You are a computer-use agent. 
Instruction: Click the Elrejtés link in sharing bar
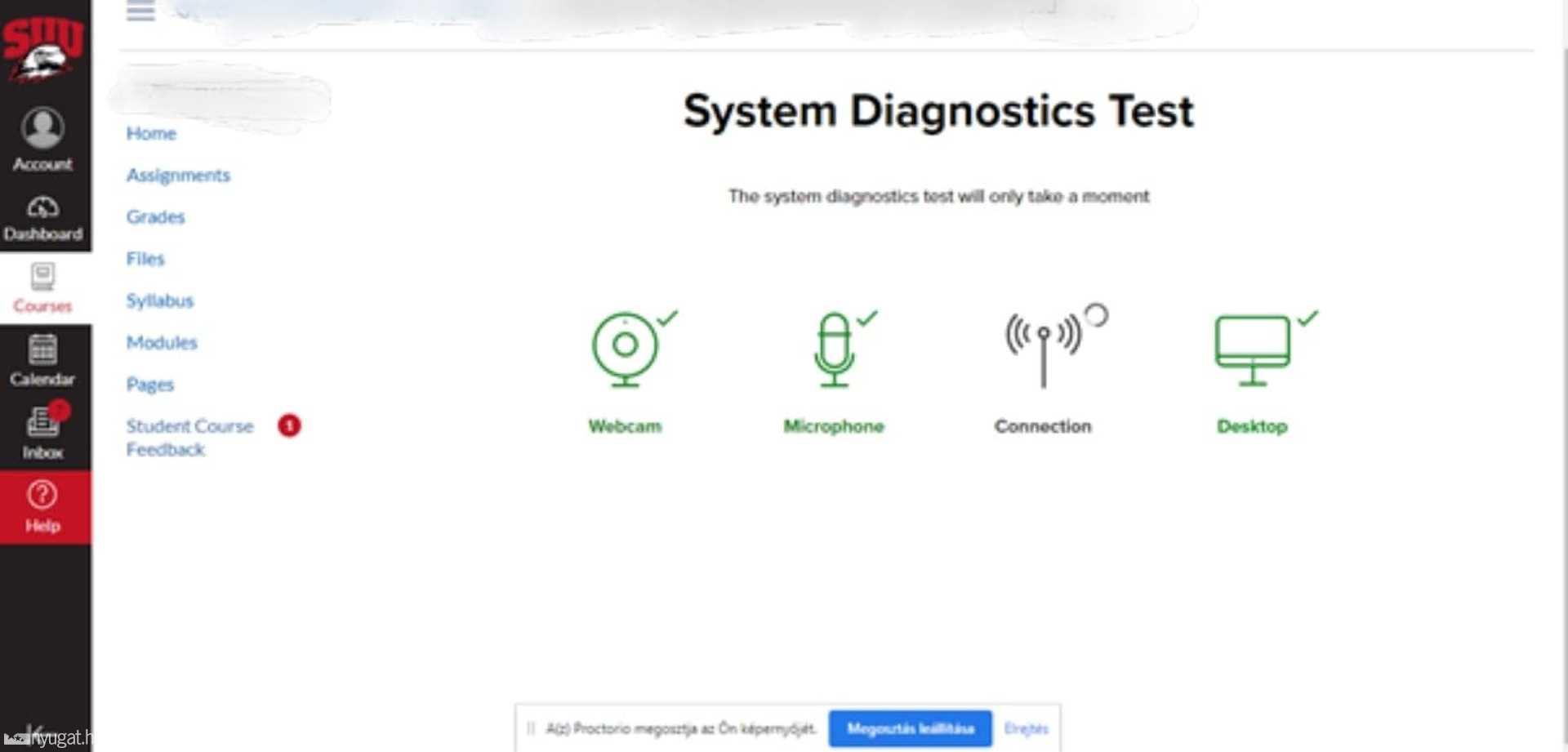pyautogui.click(x=1026, y=728)
